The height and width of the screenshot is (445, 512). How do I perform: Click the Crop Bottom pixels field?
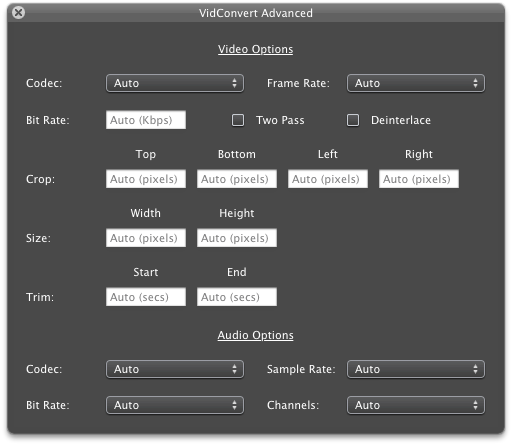tap(237, 179)
